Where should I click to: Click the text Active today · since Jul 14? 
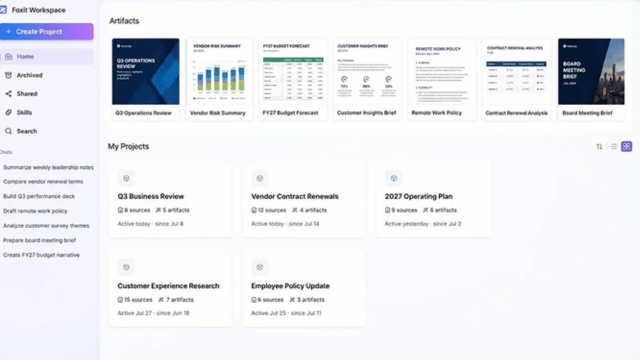pos(285,224)
